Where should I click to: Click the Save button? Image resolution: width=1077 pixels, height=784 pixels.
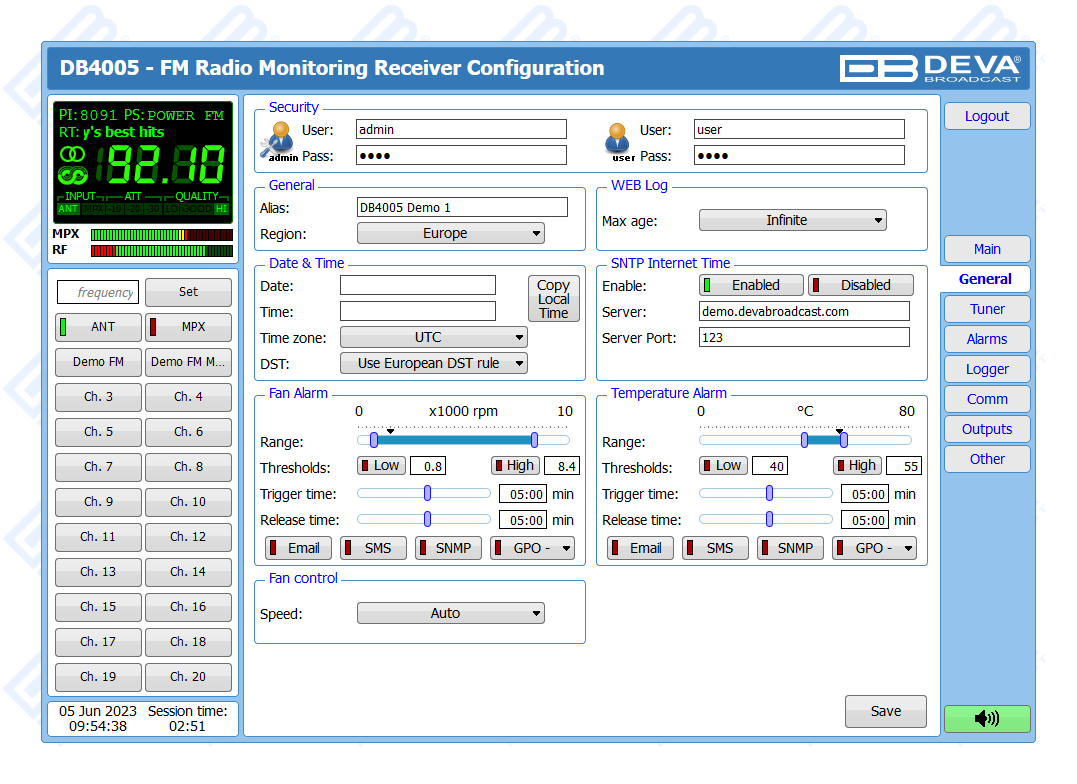point(885,711)
